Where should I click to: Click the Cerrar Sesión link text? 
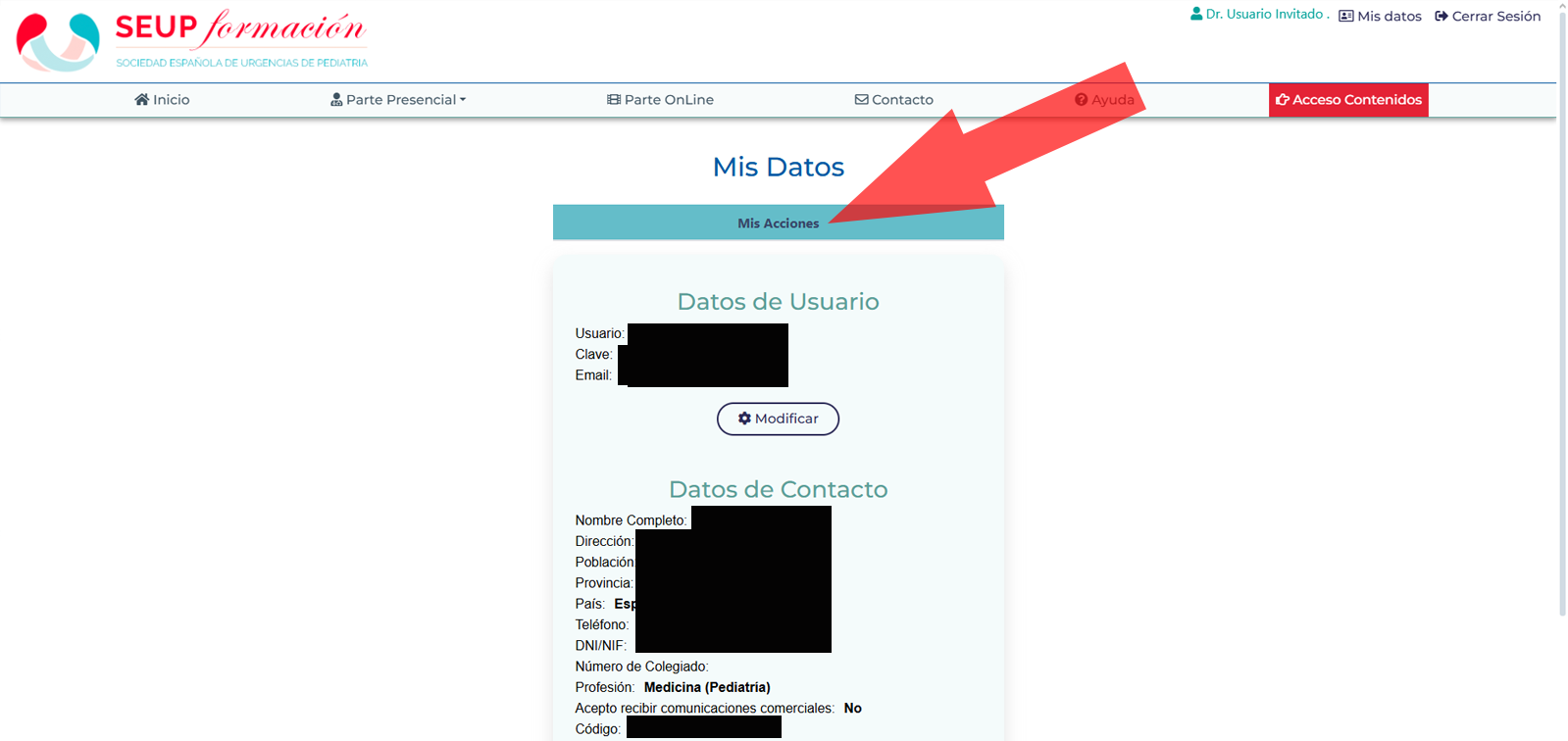click(x=1495, y=17)
